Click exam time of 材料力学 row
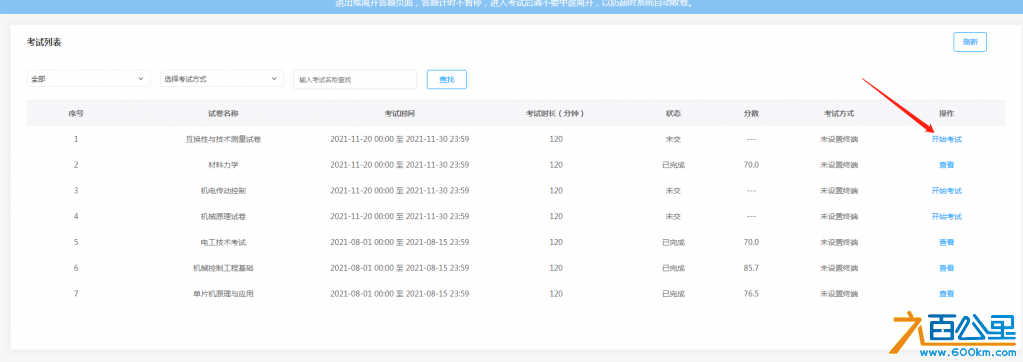1023x362 pixels. click(399, 165)
